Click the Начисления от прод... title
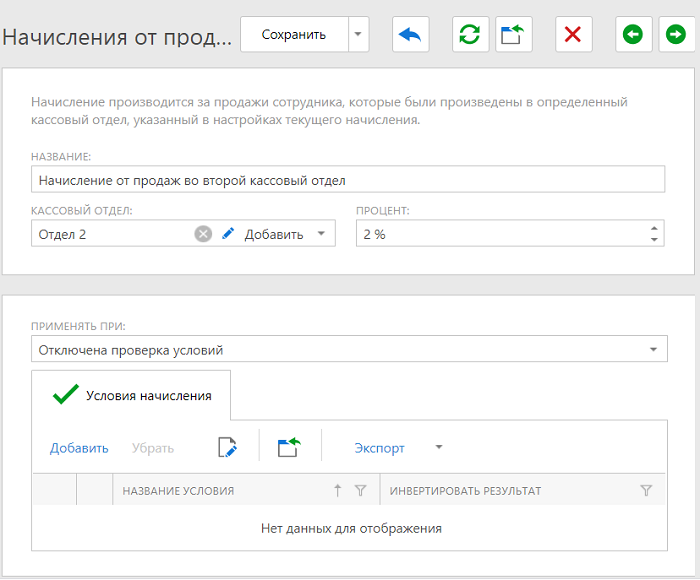Screen dimensions: 700x580 click(117, 37)
